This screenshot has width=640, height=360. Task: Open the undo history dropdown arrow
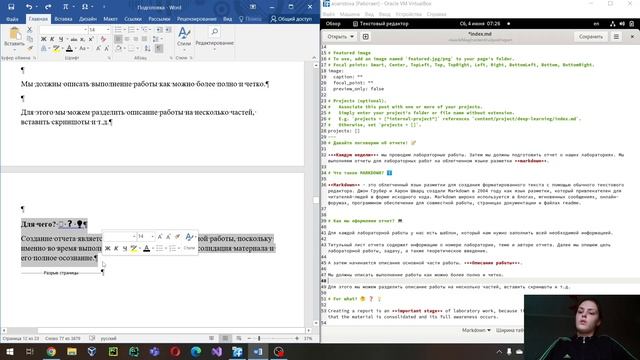36,7
